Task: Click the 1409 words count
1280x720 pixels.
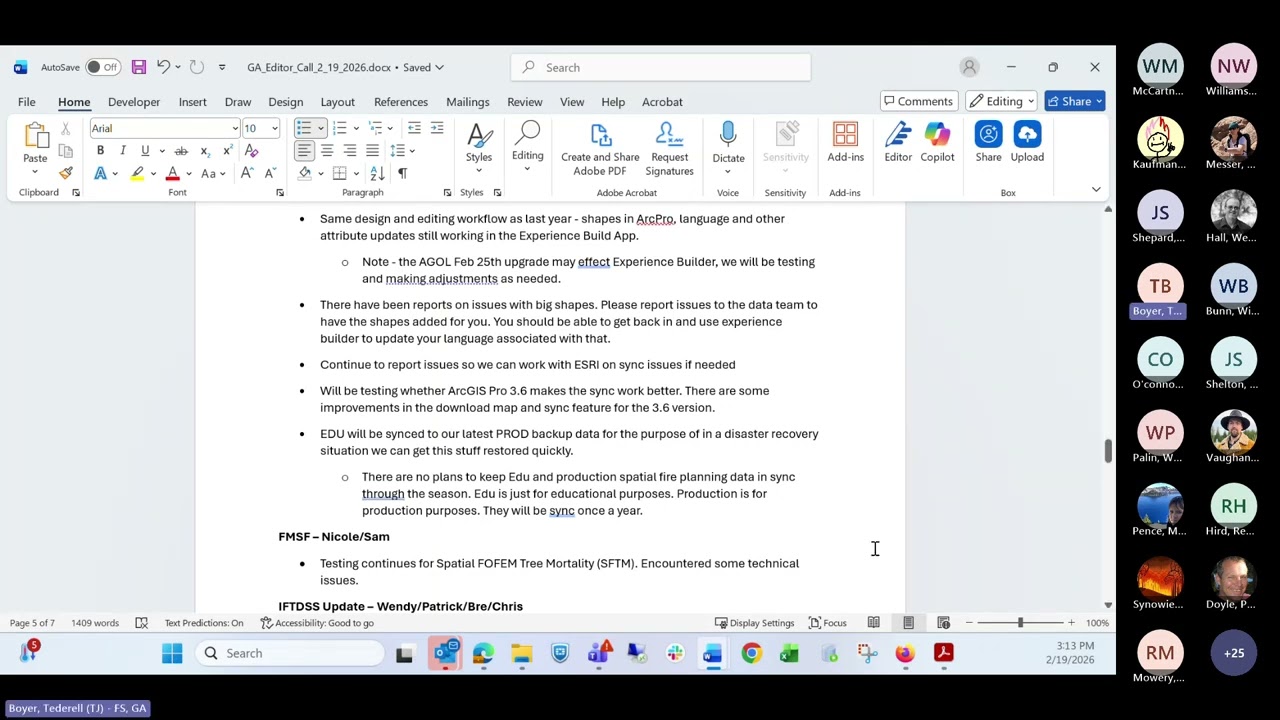Action: point(94,623)
